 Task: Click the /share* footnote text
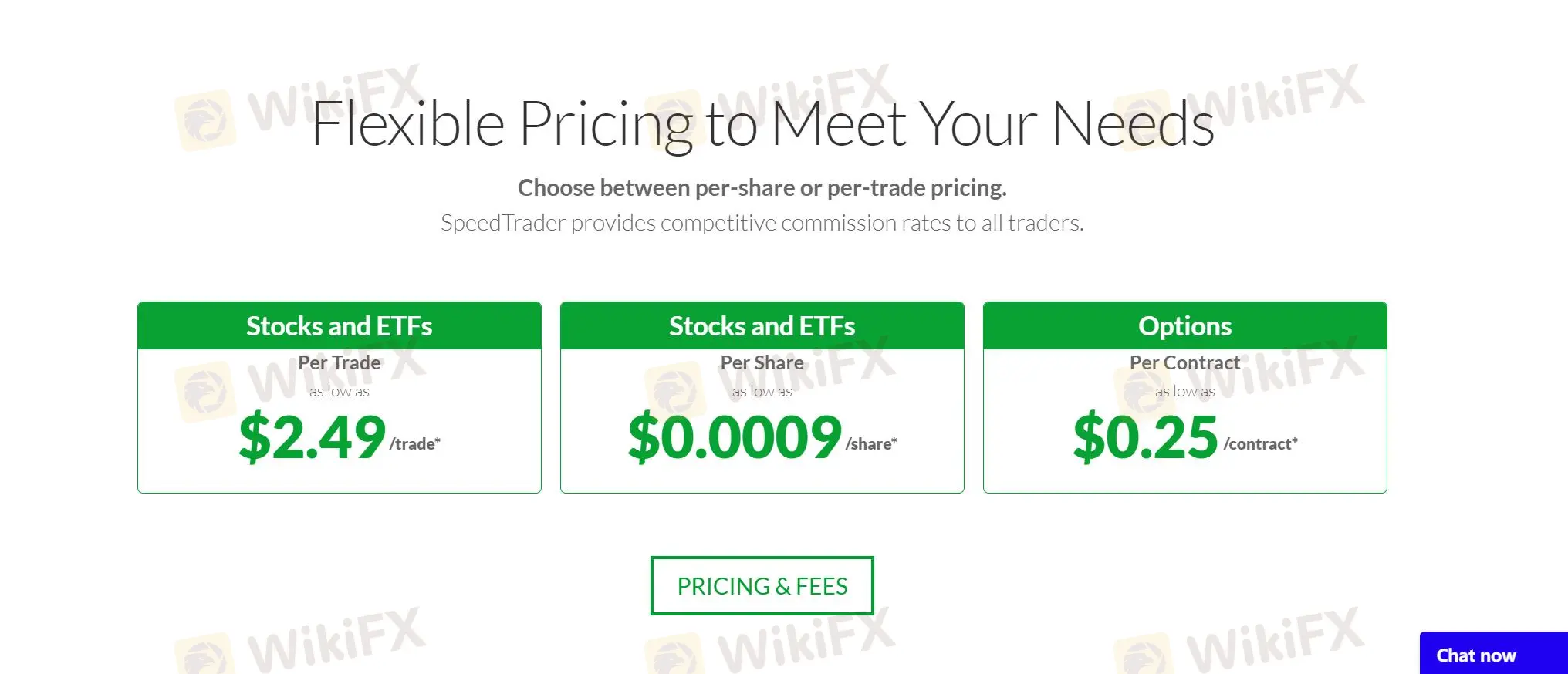(871, 443)
